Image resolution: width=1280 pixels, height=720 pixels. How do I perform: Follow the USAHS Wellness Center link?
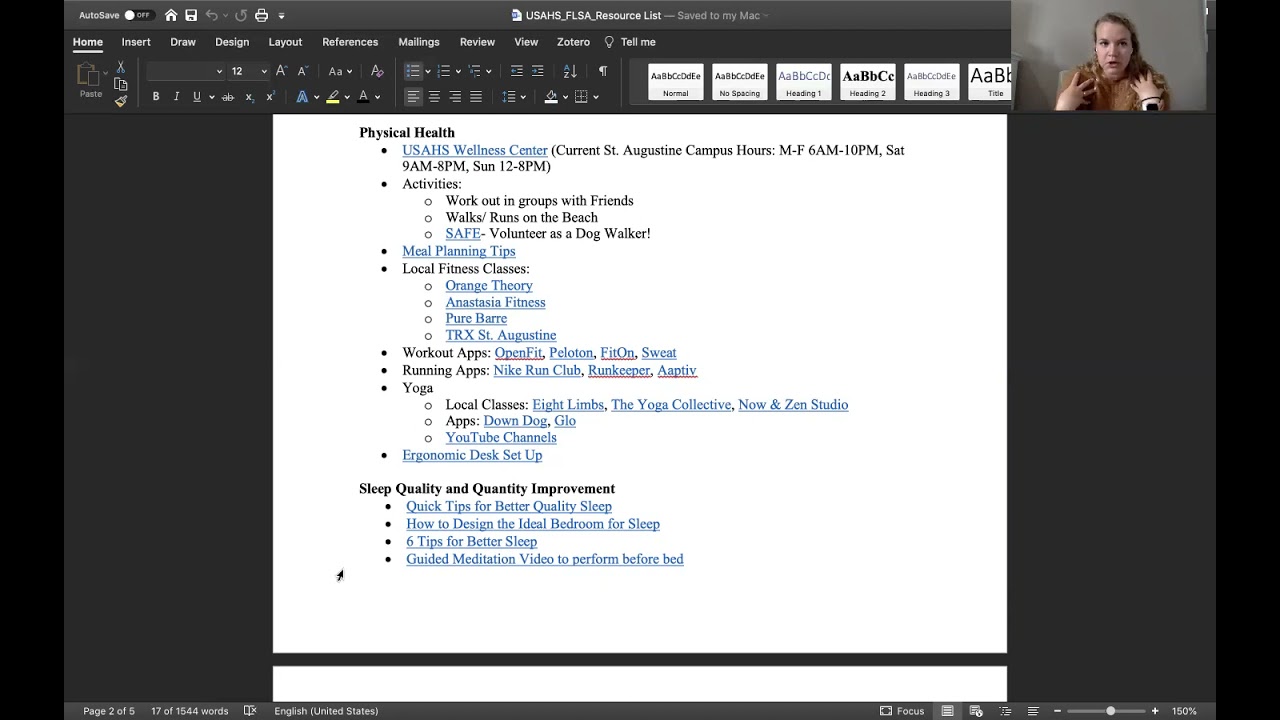(x=475, y=150)
